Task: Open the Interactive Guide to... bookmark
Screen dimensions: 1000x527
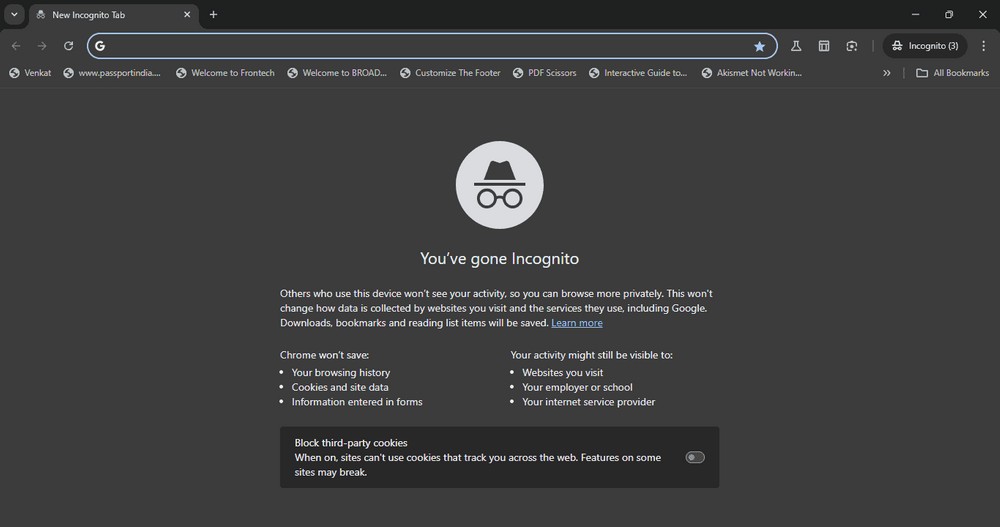Action: coord(638,73)
